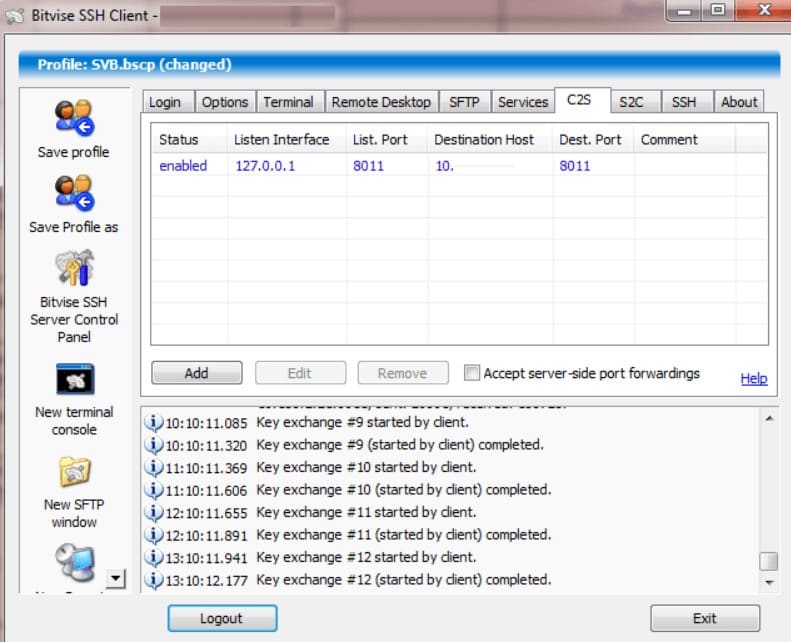Minimize the Bitvise SSH Client window
This screenshot has width=791, height=642.
pos(685,10)
